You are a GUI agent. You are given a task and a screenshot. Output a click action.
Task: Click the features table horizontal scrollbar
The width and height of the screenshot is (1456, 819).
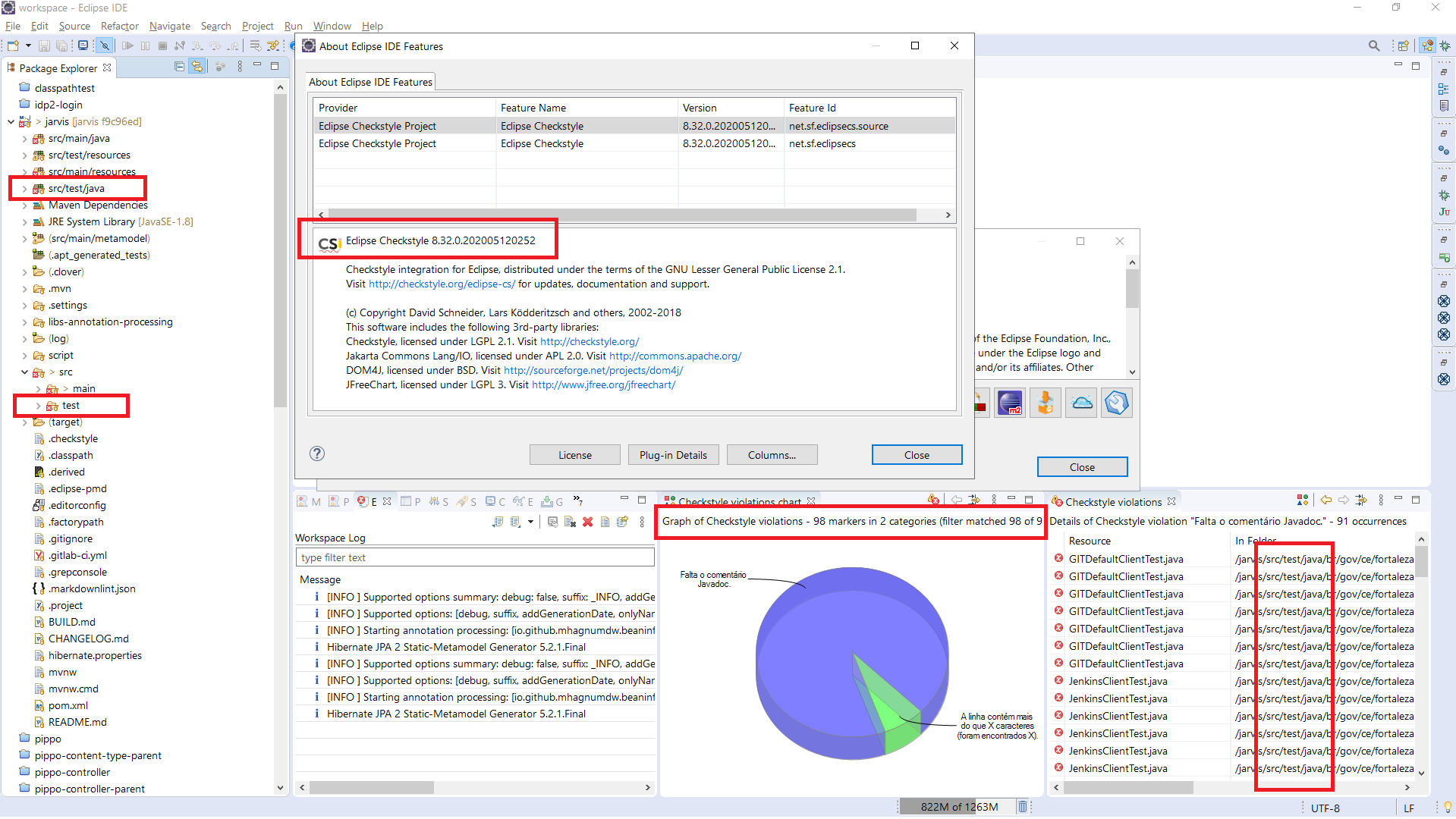[x=622, y=215]
